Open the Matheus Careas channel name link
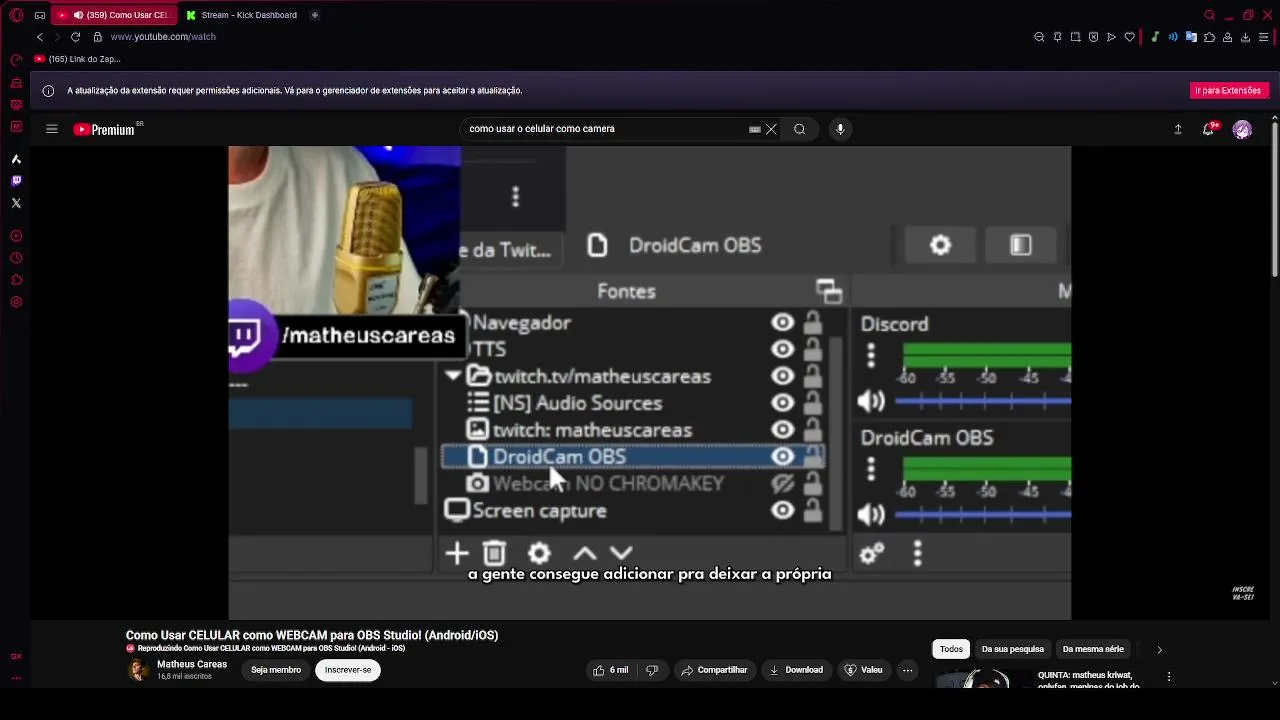This screenshot has width=1280, height=720. [192, 664]
